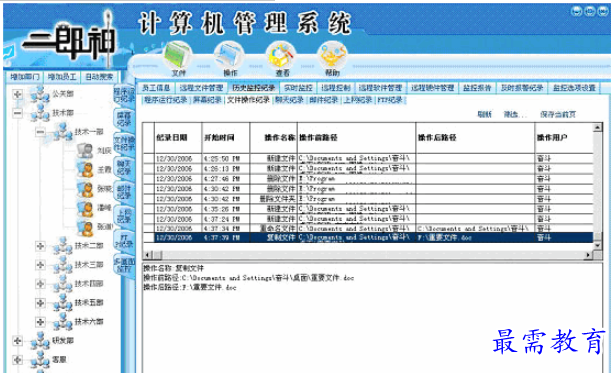Open the 查看 toolbar icon
614x373 pixels.
282,56
